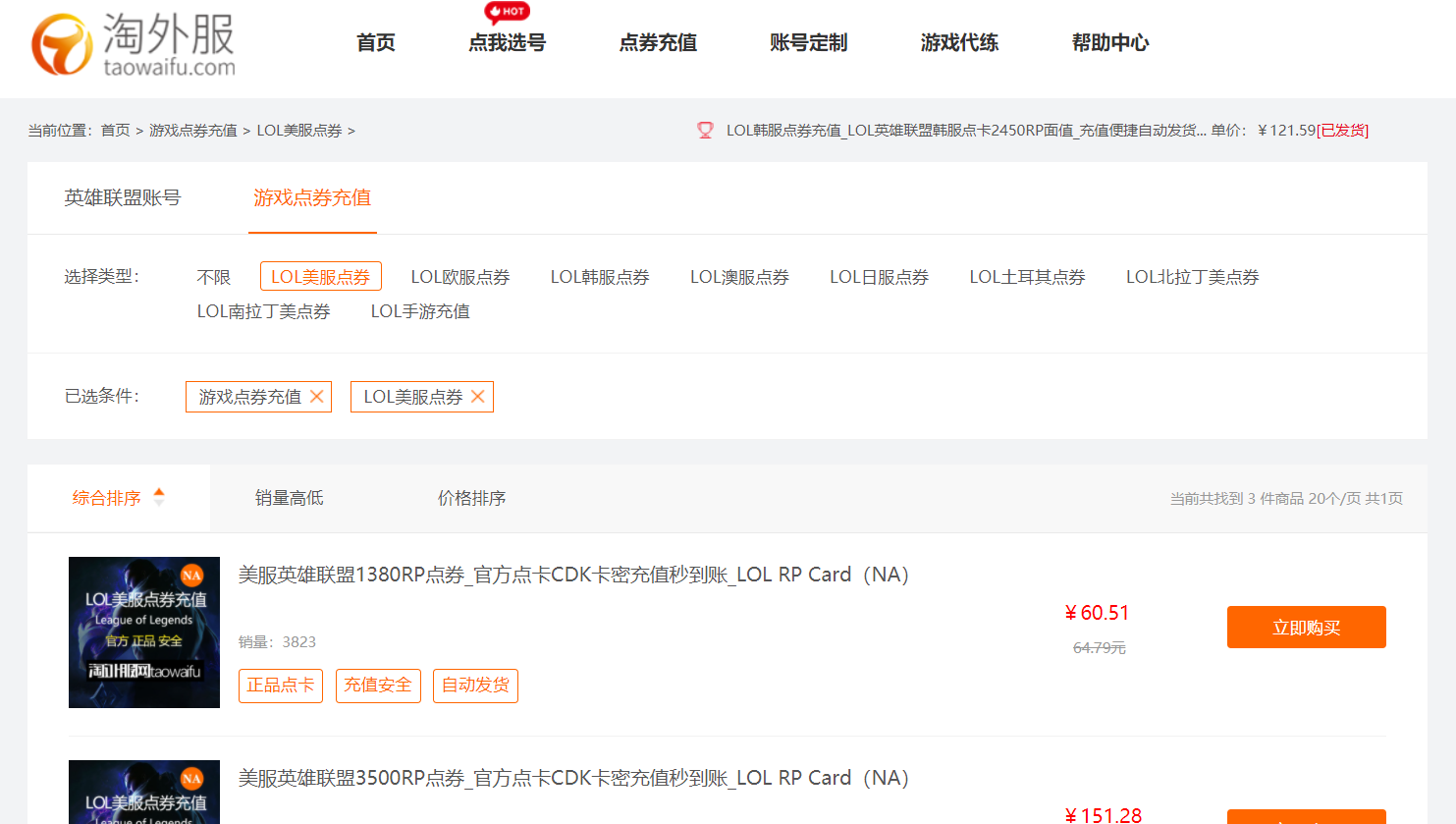1456x824 pixels.
Task: Sort the results by 价格排序
Action: 472,498
